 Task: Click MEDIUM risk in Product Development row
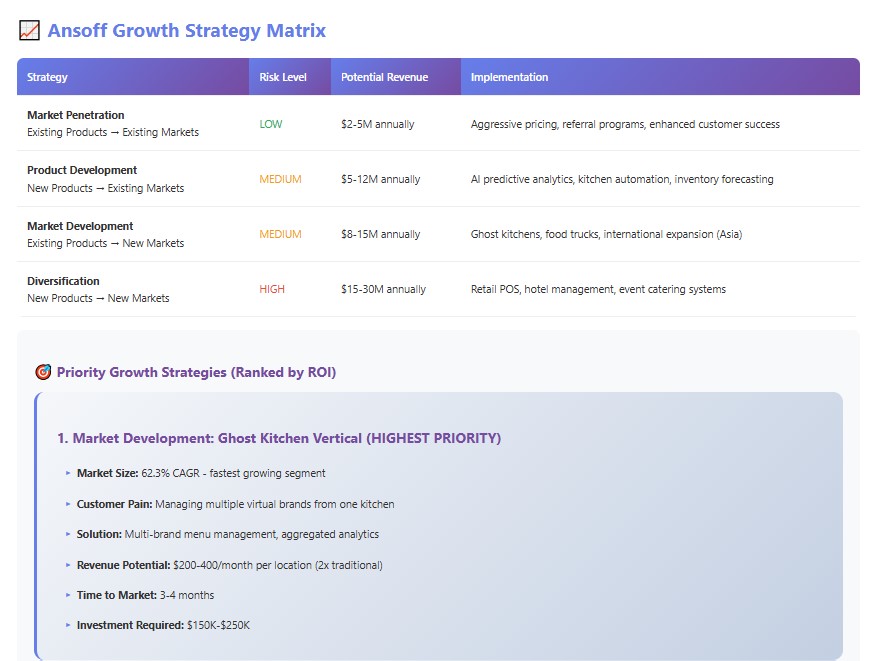(x=280, y=179)
